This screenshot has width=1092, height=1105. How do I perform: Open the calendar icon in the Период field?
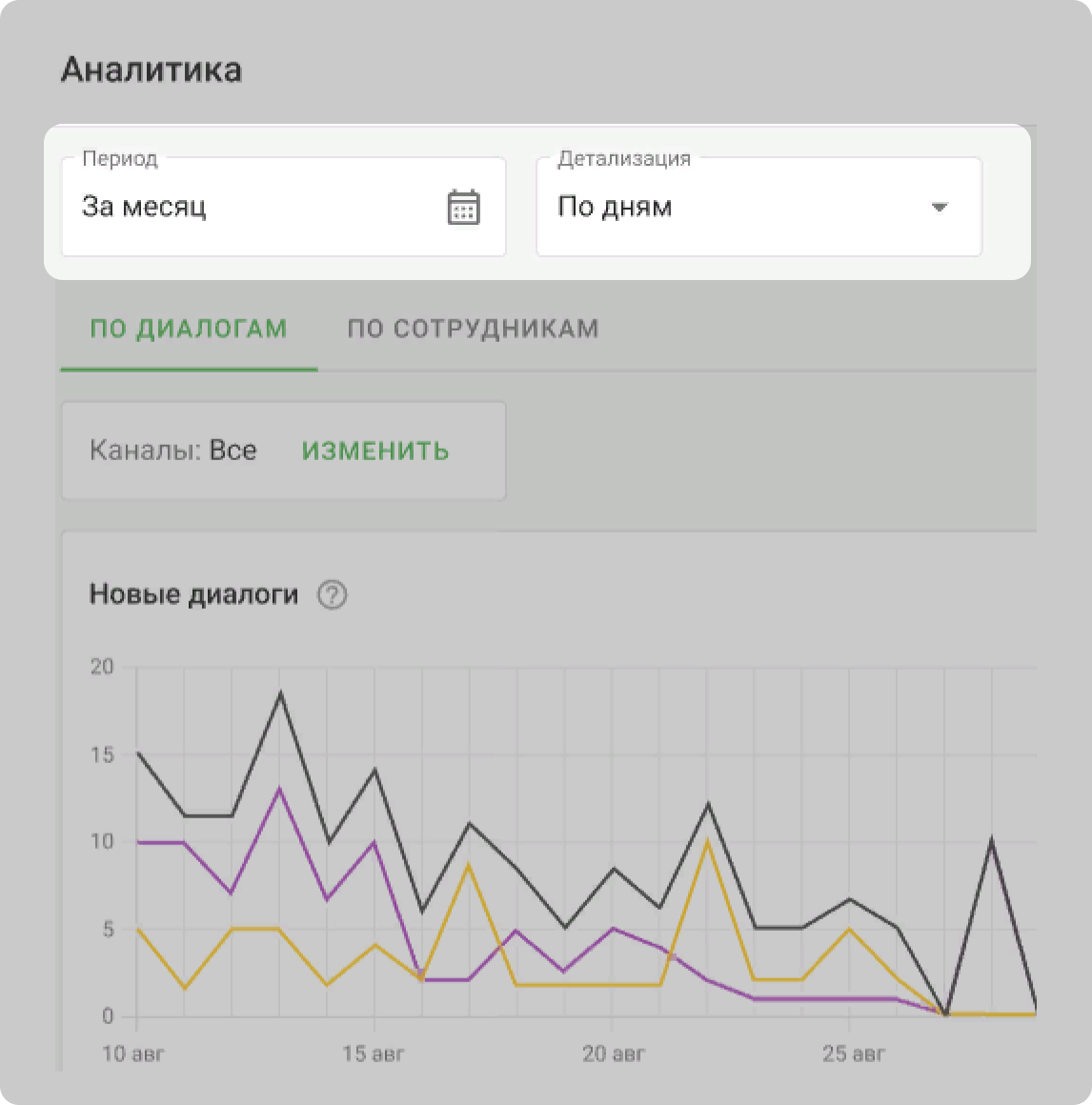click(x=463, y=208)
